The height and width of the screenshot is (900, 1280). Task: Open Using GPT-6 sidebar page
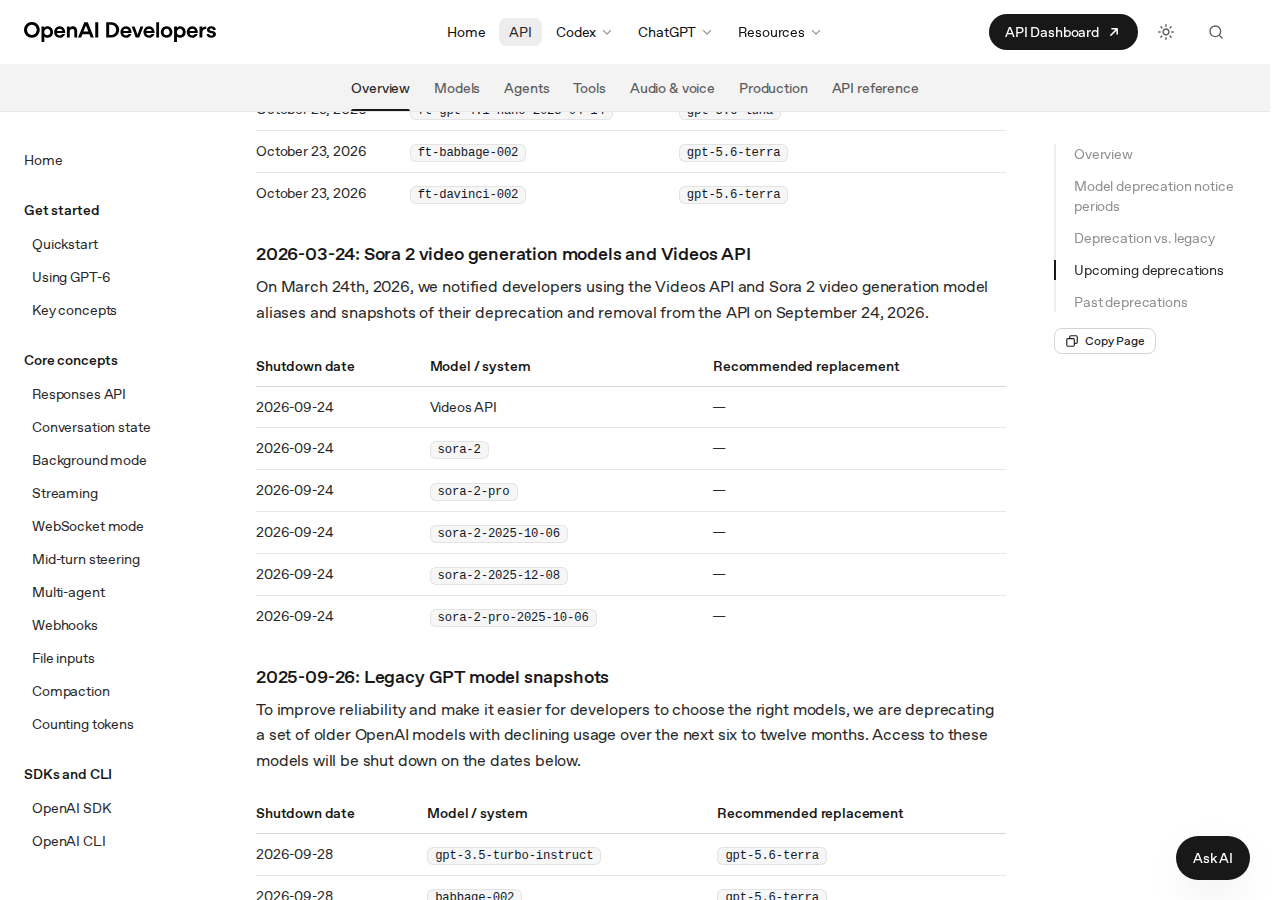[71, 277]
